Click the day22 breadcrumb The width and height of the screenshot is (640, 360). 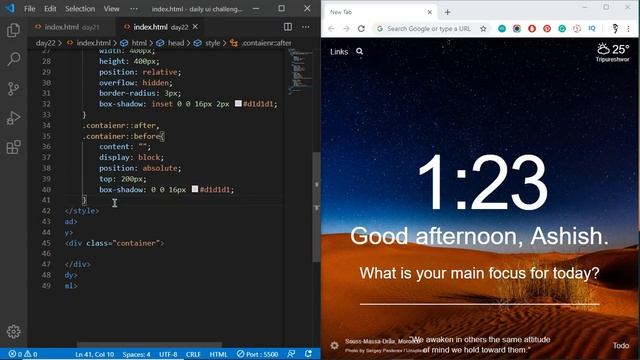tap(45, 43)
